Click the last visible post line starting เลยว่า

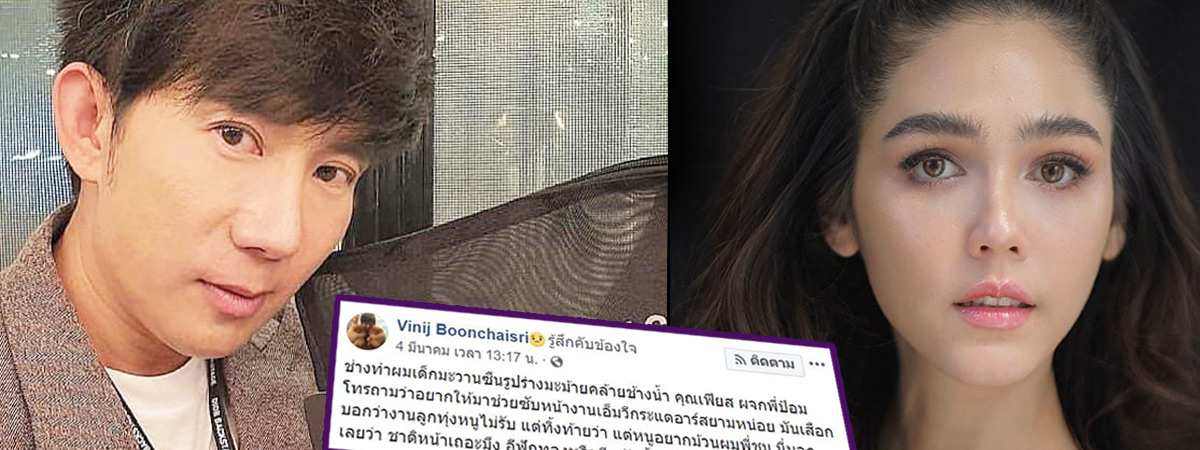590,441
